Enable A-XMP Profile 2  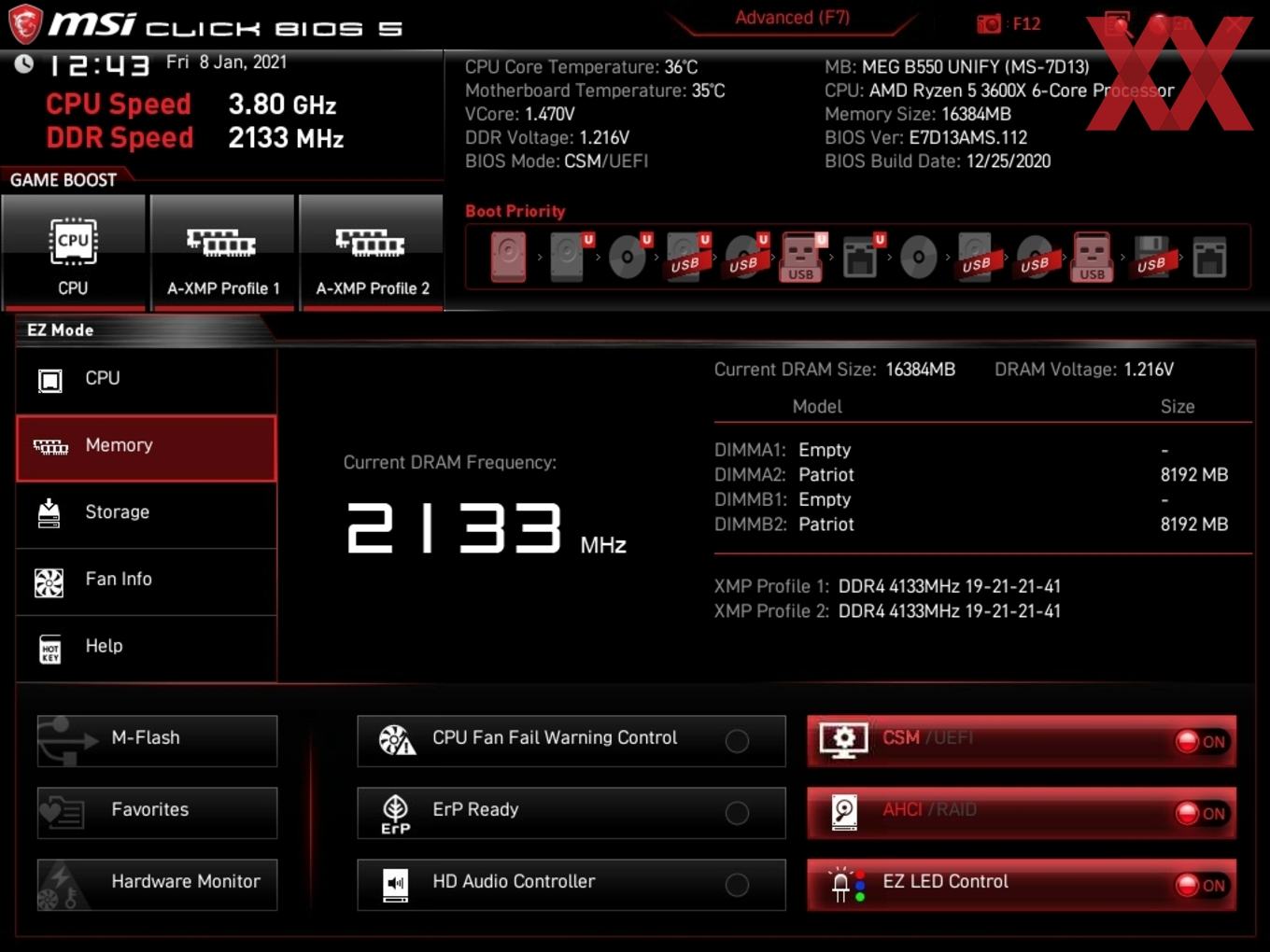[372, 252]
